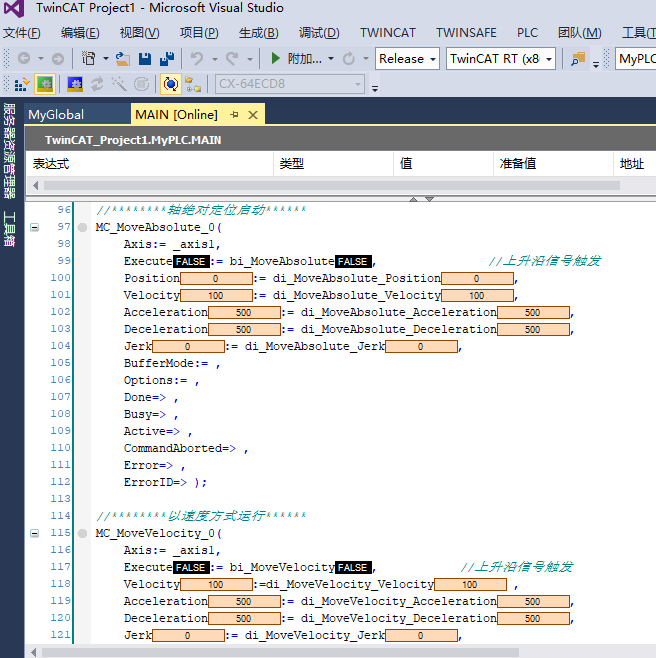Click the refresh circular arrow icon
656x658 pixels.
tap(348, 58)
